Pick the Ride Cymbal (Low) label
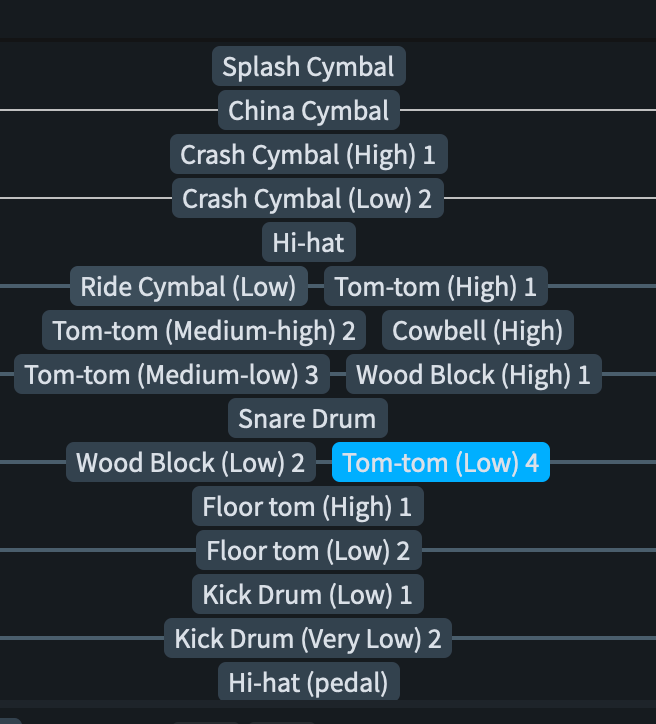This screenshot has width=656, height=724. pyautogui.click(x=188, y=287)
